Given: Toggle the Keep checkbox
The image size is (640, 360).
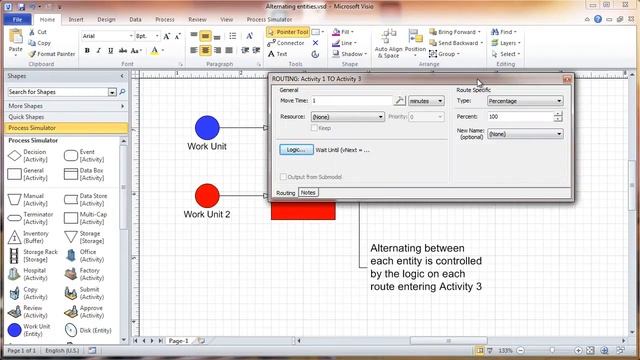Looking at the screenshot, I should point(314,128).
